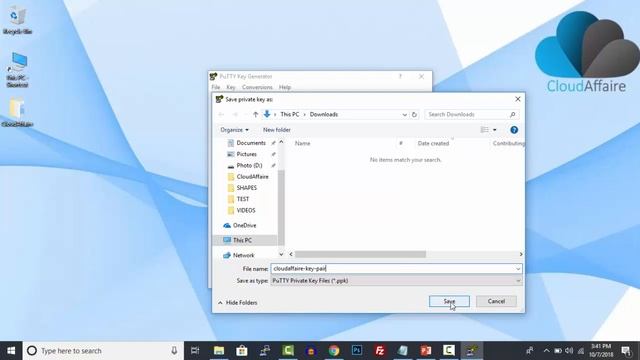Expand the address bar history dropdown
Screen dimensions: 640x360
click(404, 115)
